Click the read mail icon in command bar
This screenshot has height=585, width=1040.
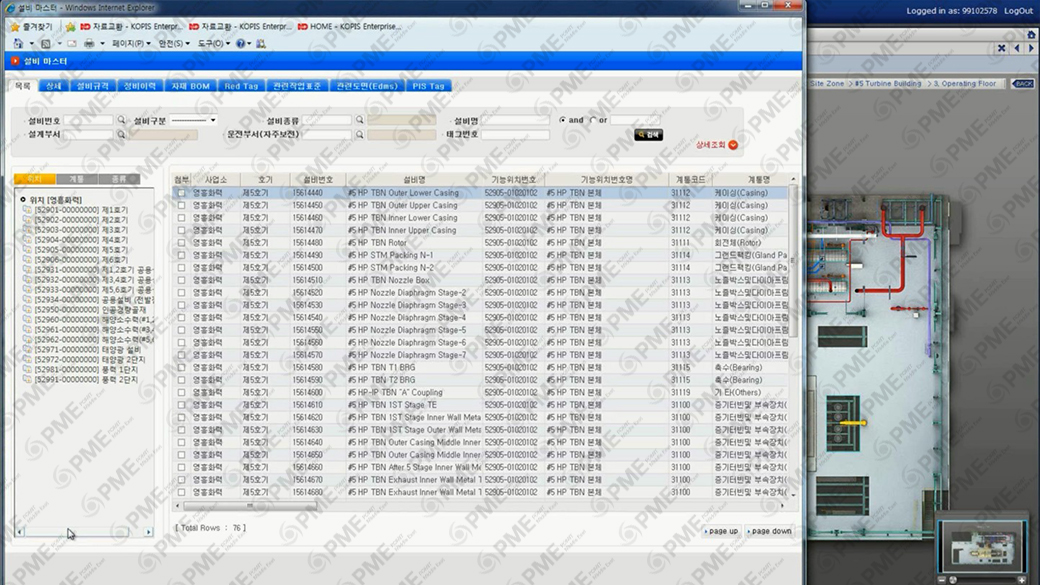72,44
